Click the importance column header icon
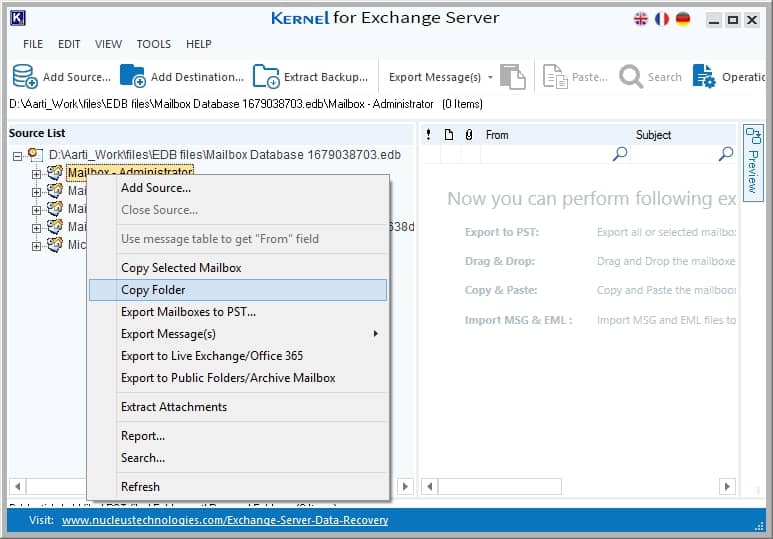 point(428,135)
